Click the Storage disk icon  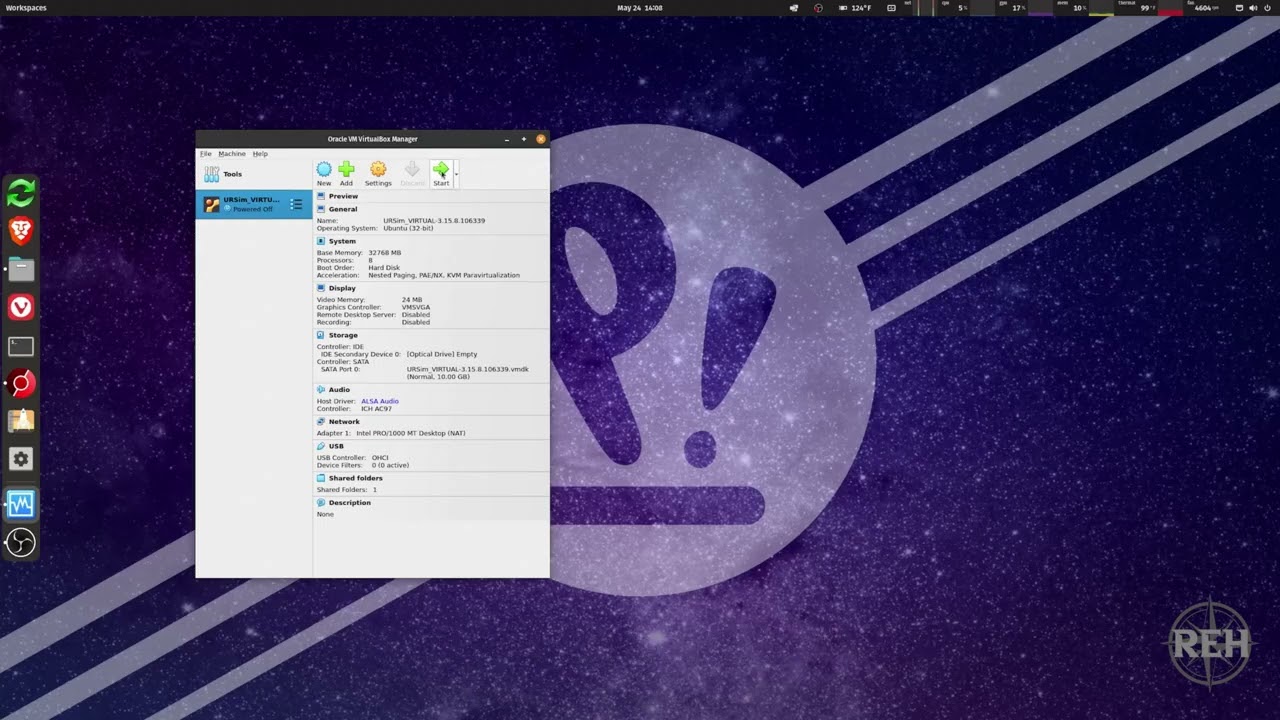(321, 335)
